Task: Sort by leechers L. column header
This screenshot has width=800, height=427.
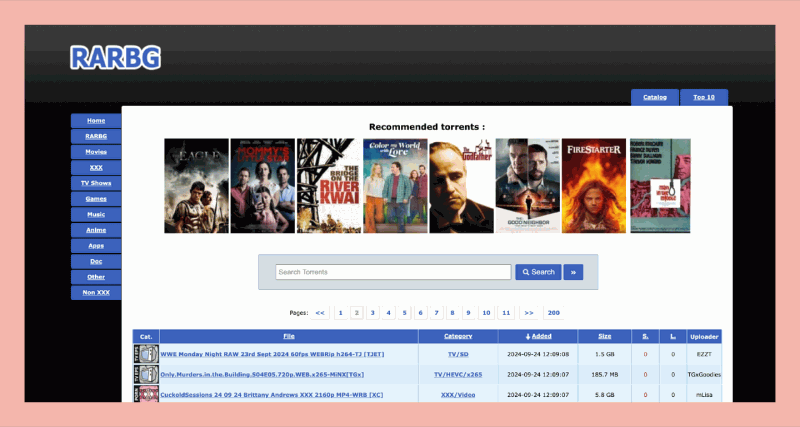Action: 673,336
